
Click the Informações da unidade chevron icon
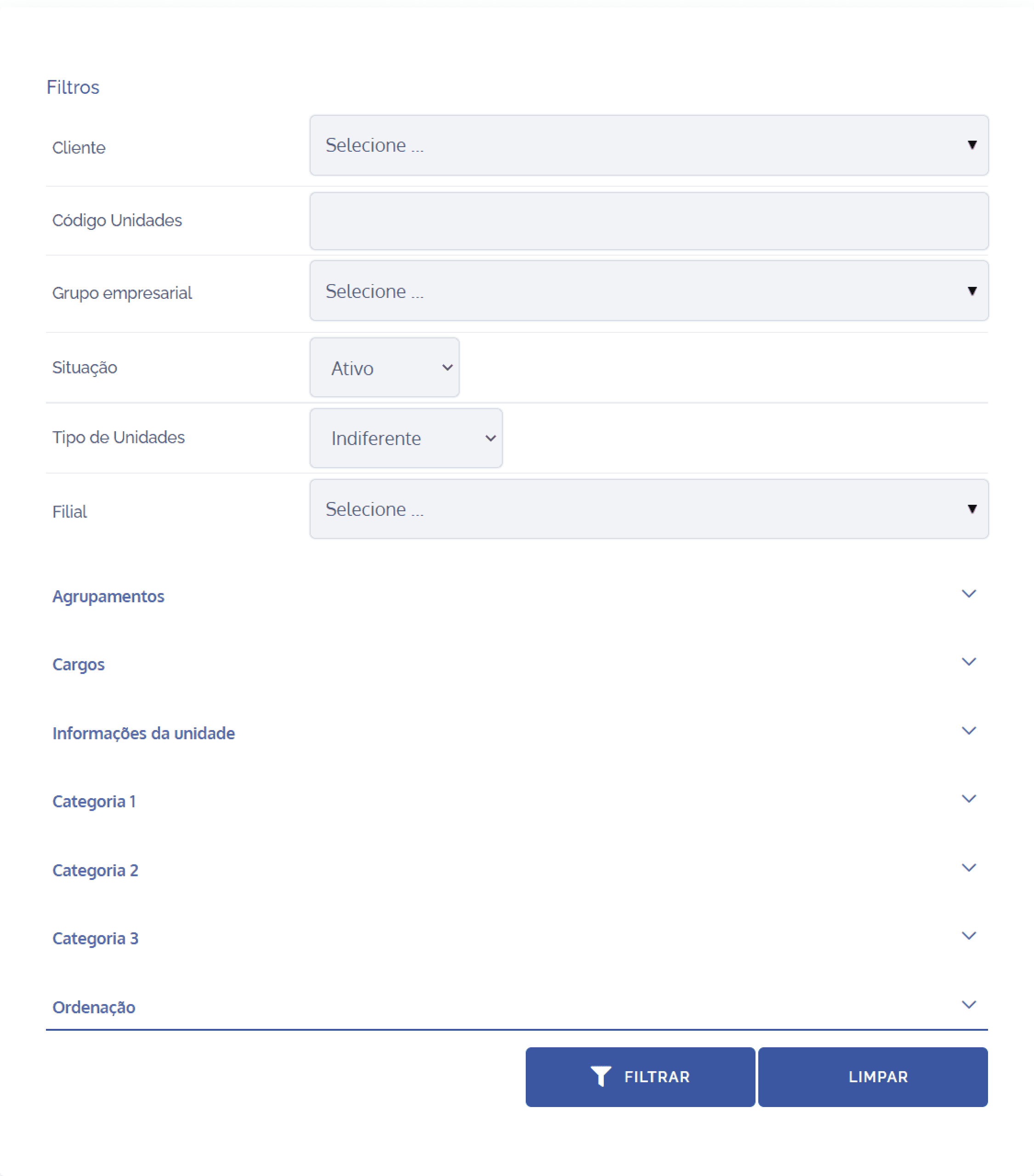[x=969, y=731]
